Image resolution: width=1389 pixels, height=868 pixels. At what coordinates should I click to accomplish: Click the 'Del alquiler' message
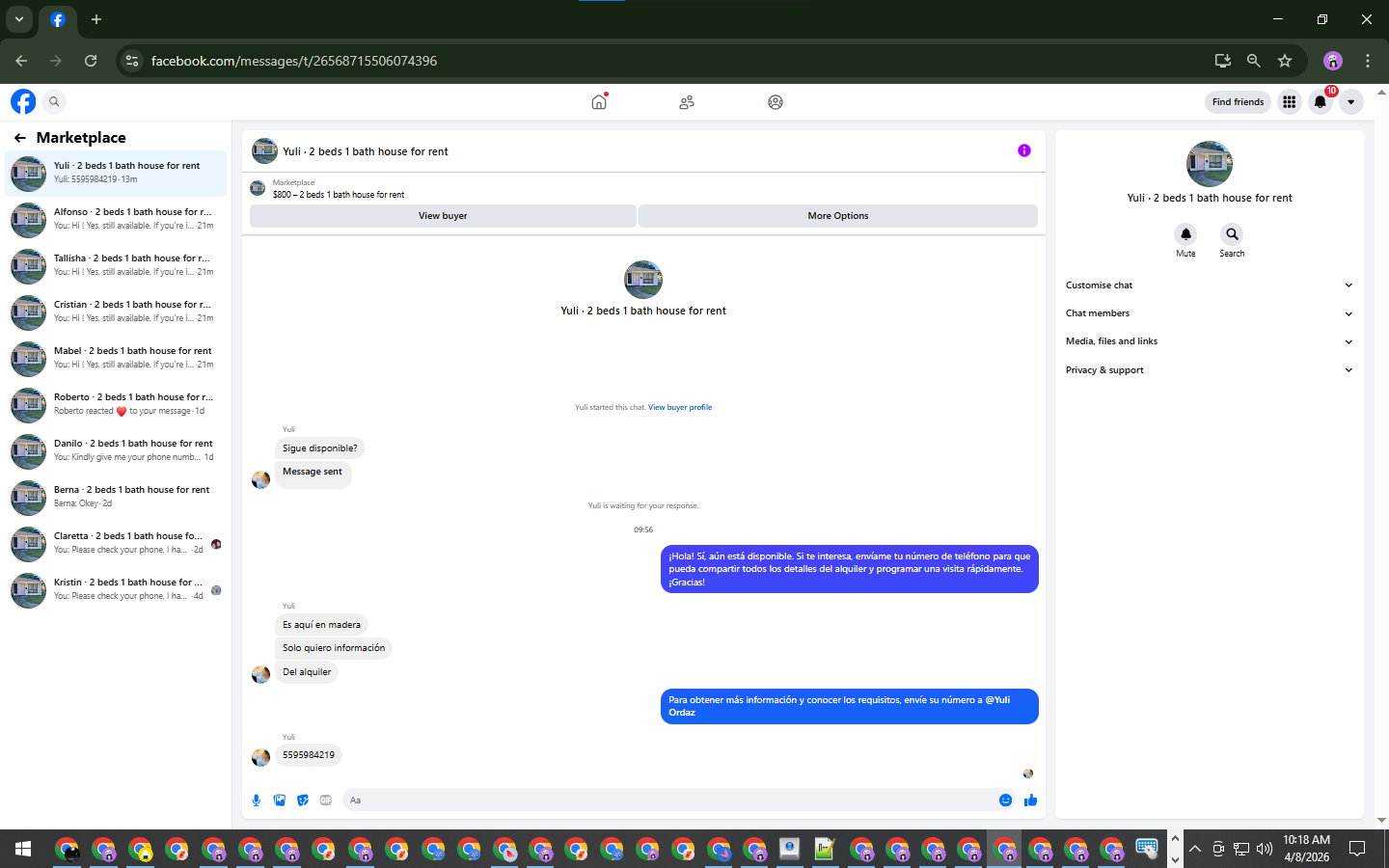307,672
